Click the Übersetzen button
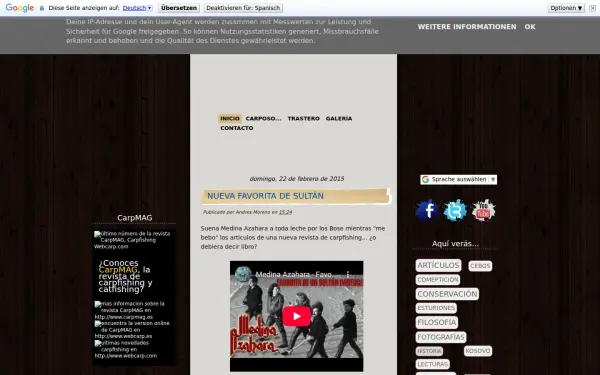Viewport: 600px width, 375px height. [x=179, y=8]
